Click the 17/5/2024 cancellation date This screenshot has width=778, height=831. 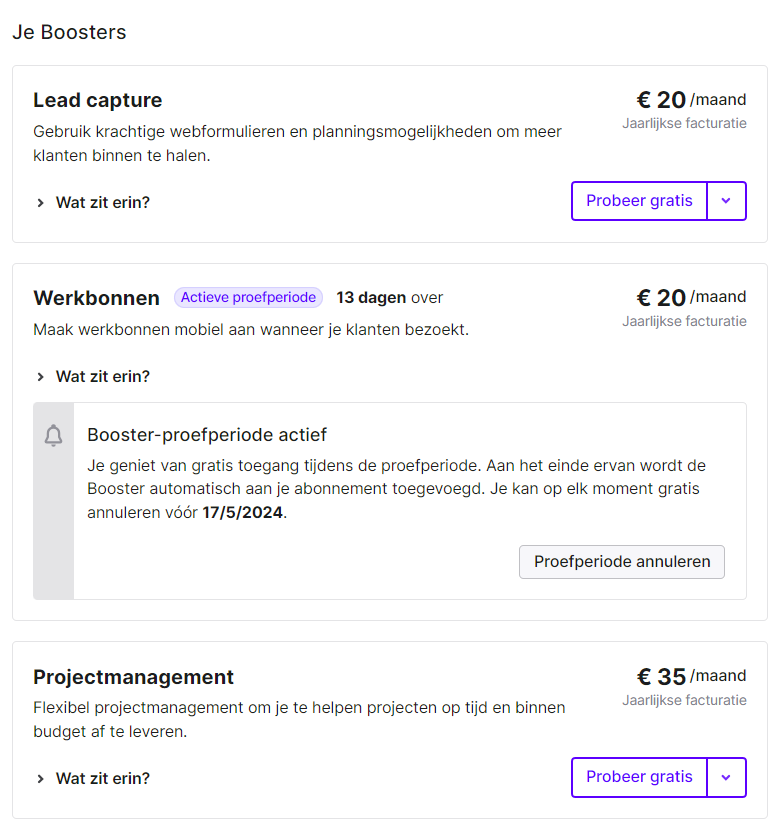point(242,512)
